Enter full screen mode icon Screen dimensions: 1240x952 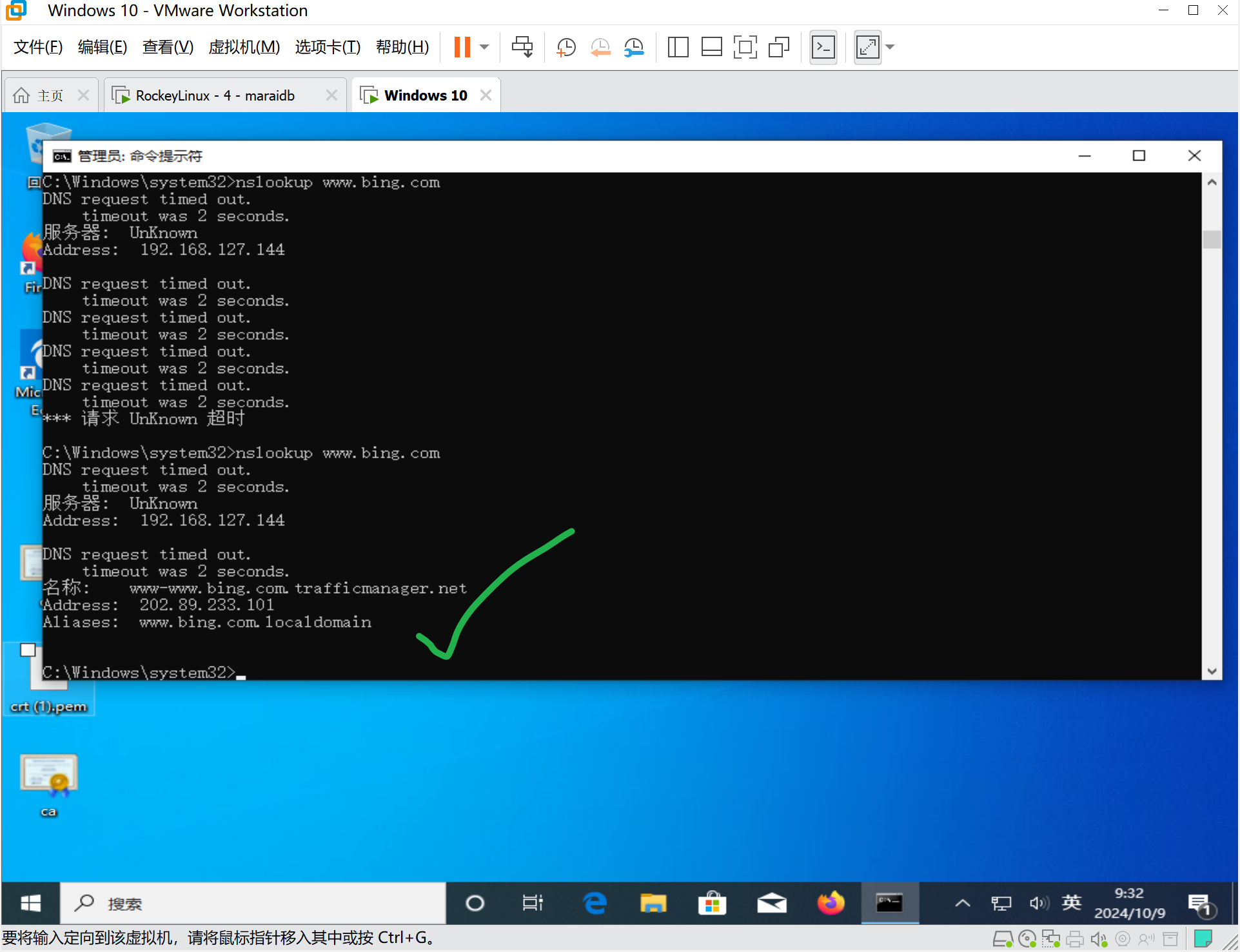tap(745, 47)
